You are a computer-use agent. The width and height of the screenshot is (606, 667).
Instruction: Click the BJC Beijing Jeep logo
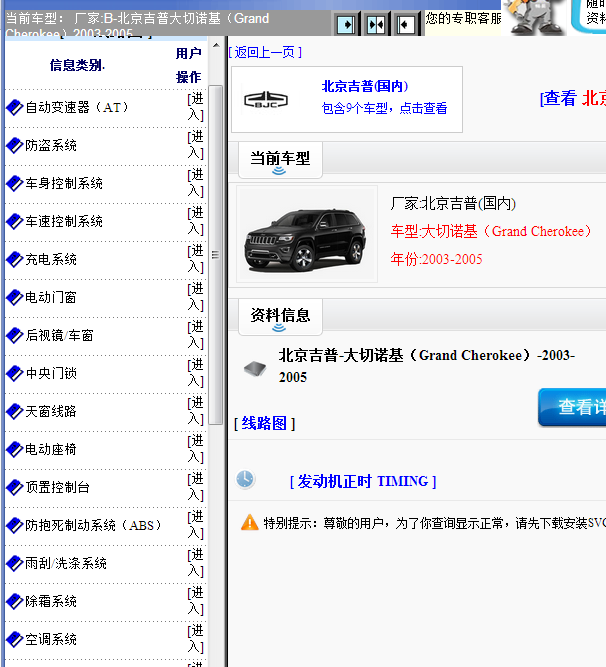click(266, 100)
